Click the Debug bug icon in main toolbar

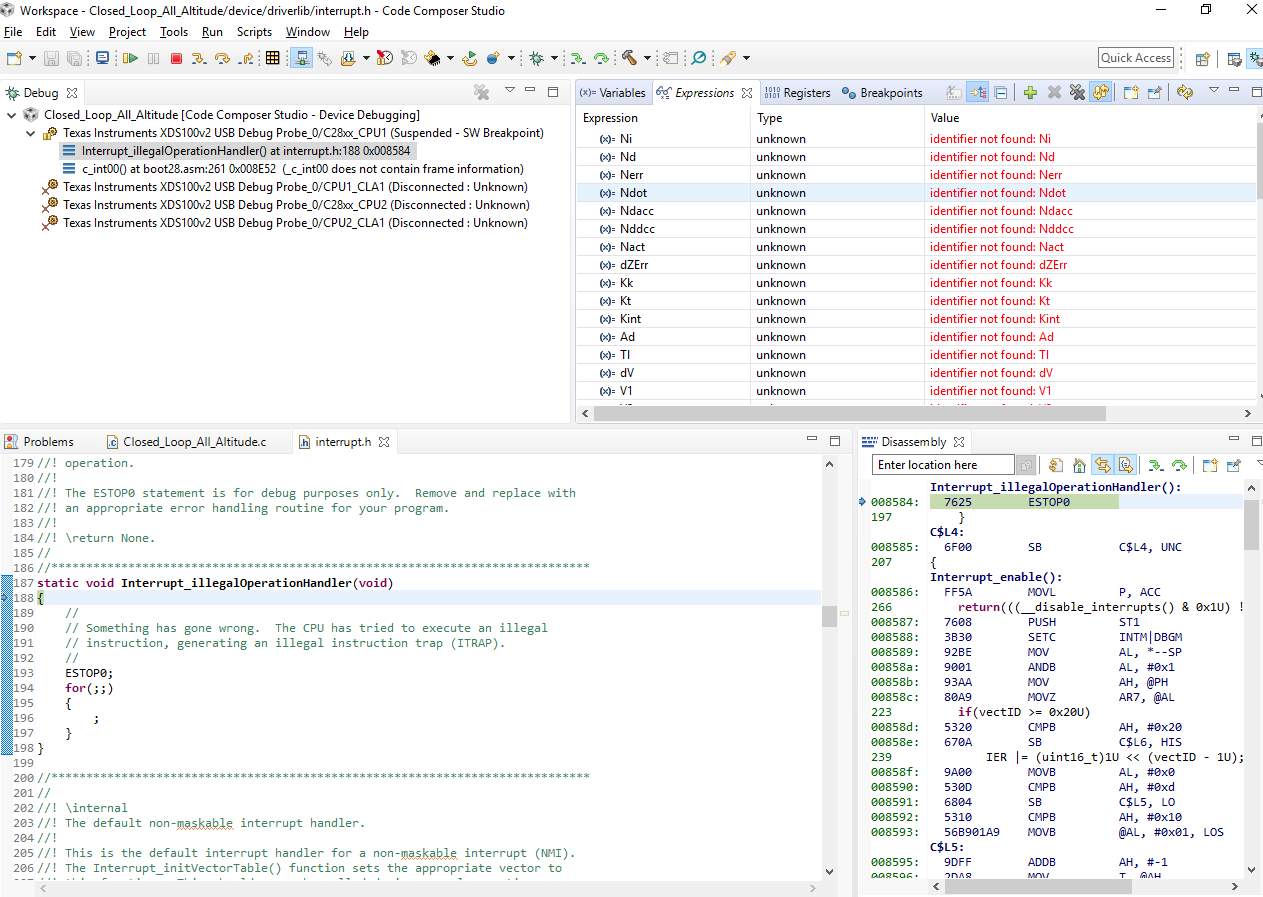(536, 59)
